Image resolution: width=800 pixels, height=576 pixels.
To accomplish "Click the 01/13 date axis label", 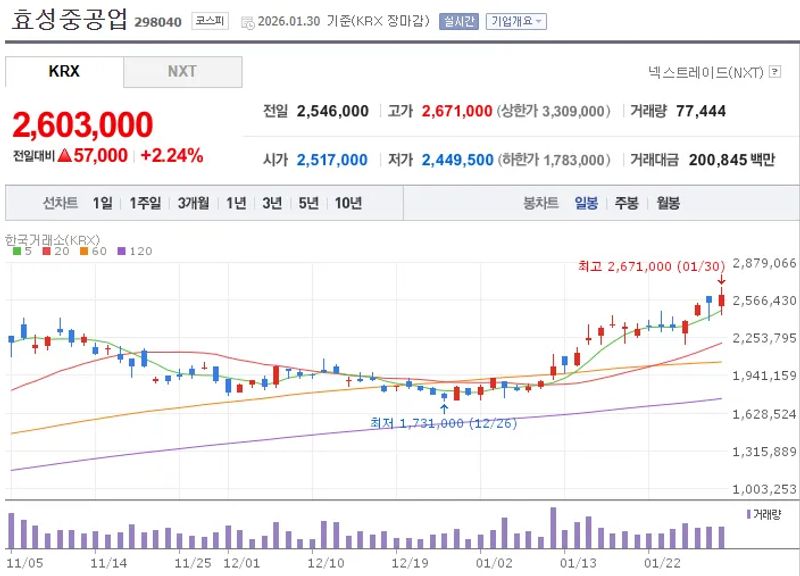I will pos(579,563).
